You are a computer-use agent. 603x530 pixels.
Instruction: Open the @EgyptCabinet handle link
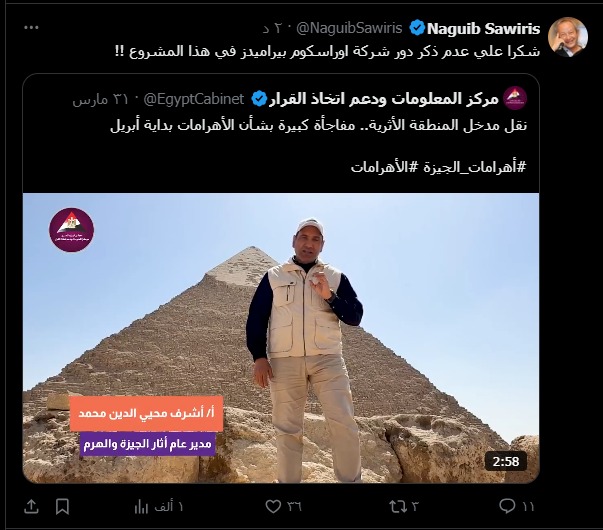(x=194, y=99)
